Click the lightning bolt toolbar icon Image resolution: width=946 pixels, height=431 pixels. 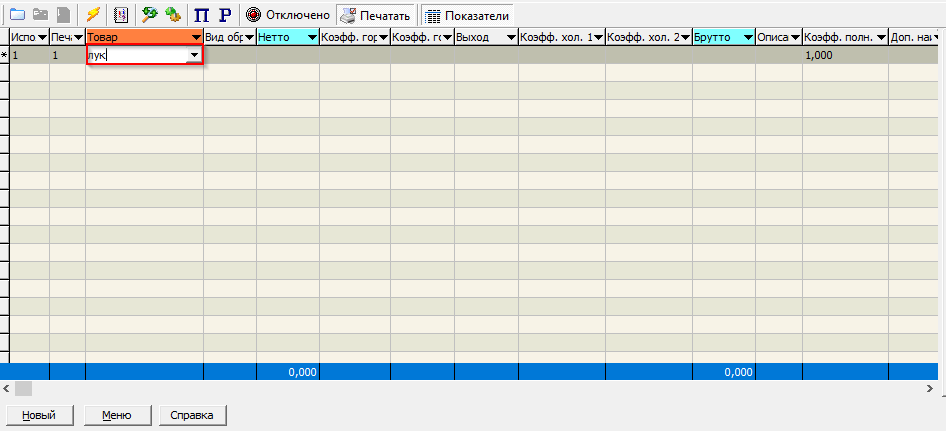93,15
